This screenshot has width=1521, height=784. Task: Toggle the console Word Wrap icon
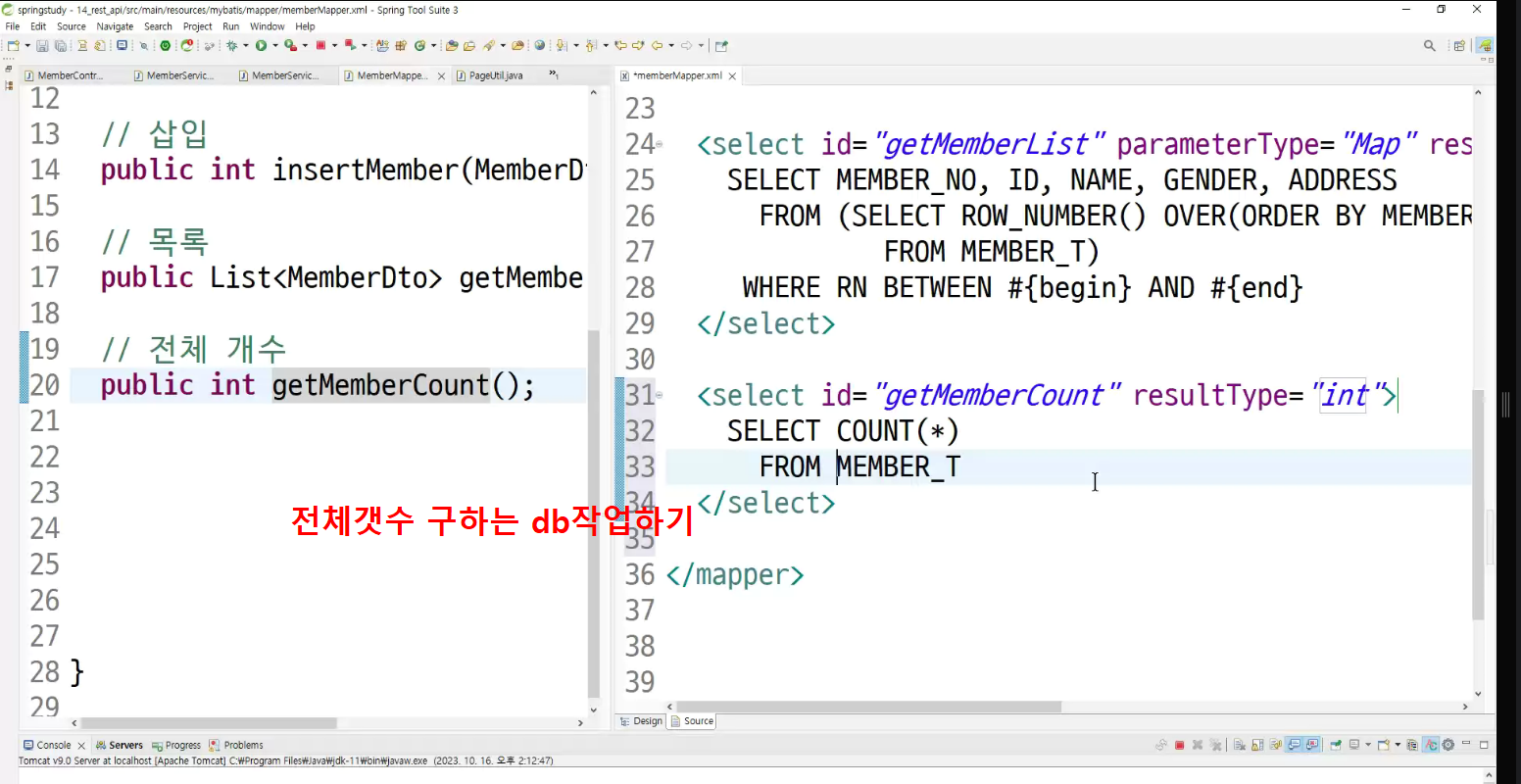coord(1276,745)
